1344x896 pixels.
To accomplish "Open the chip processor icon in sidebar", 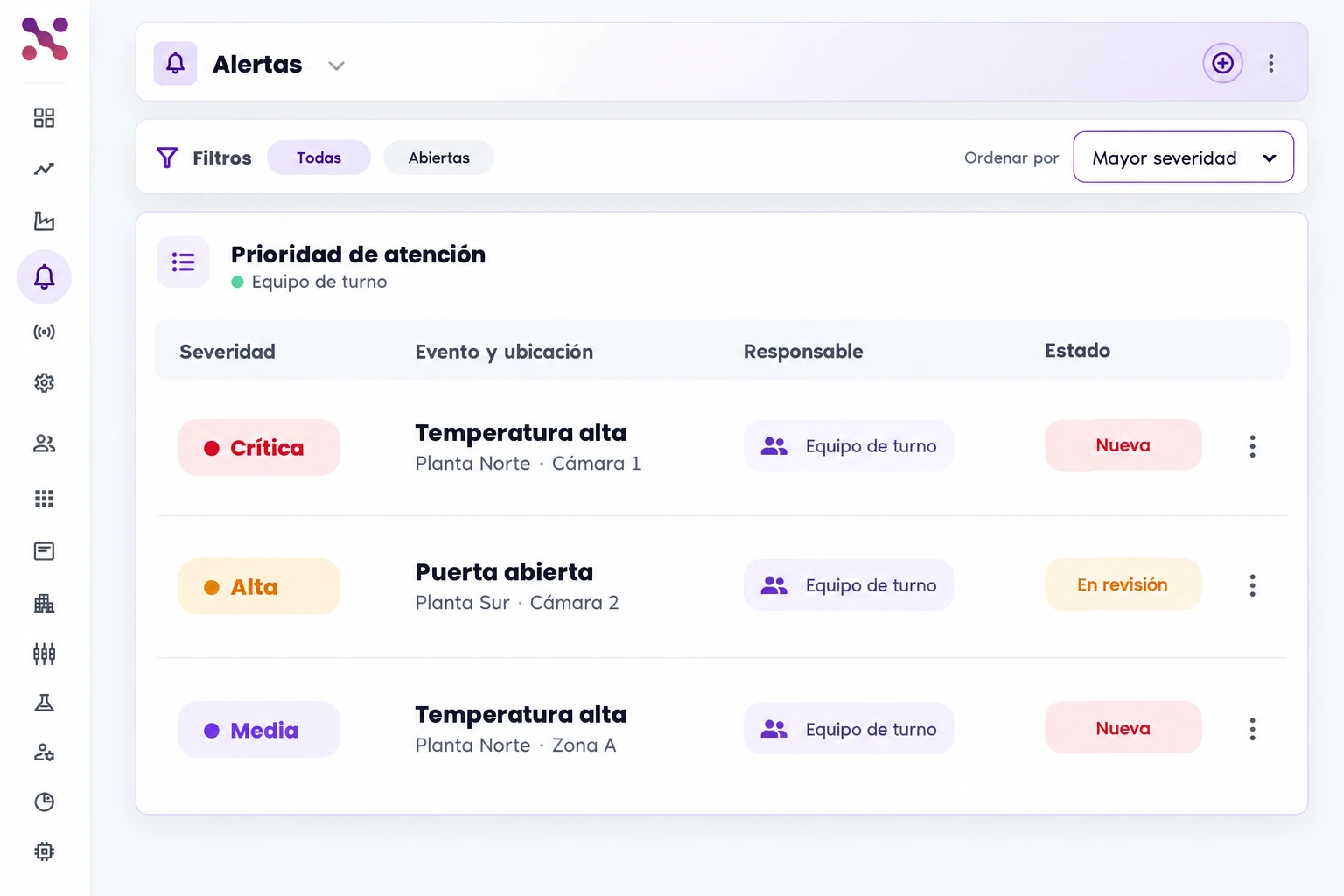I will (x=44, y=851).
